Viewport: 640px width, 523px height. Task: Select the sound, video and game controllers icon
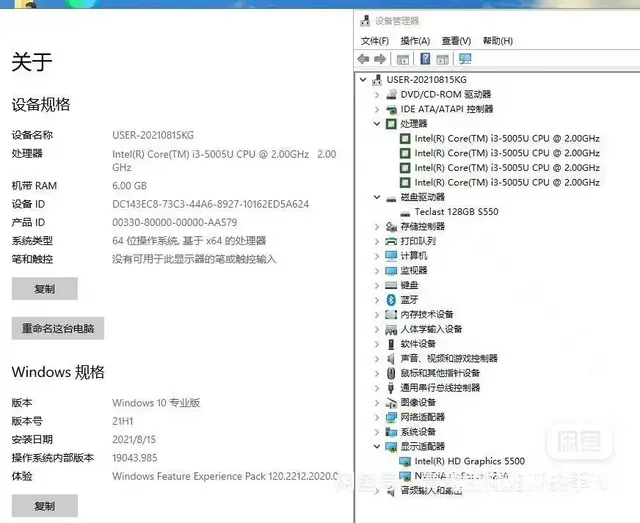391,358
